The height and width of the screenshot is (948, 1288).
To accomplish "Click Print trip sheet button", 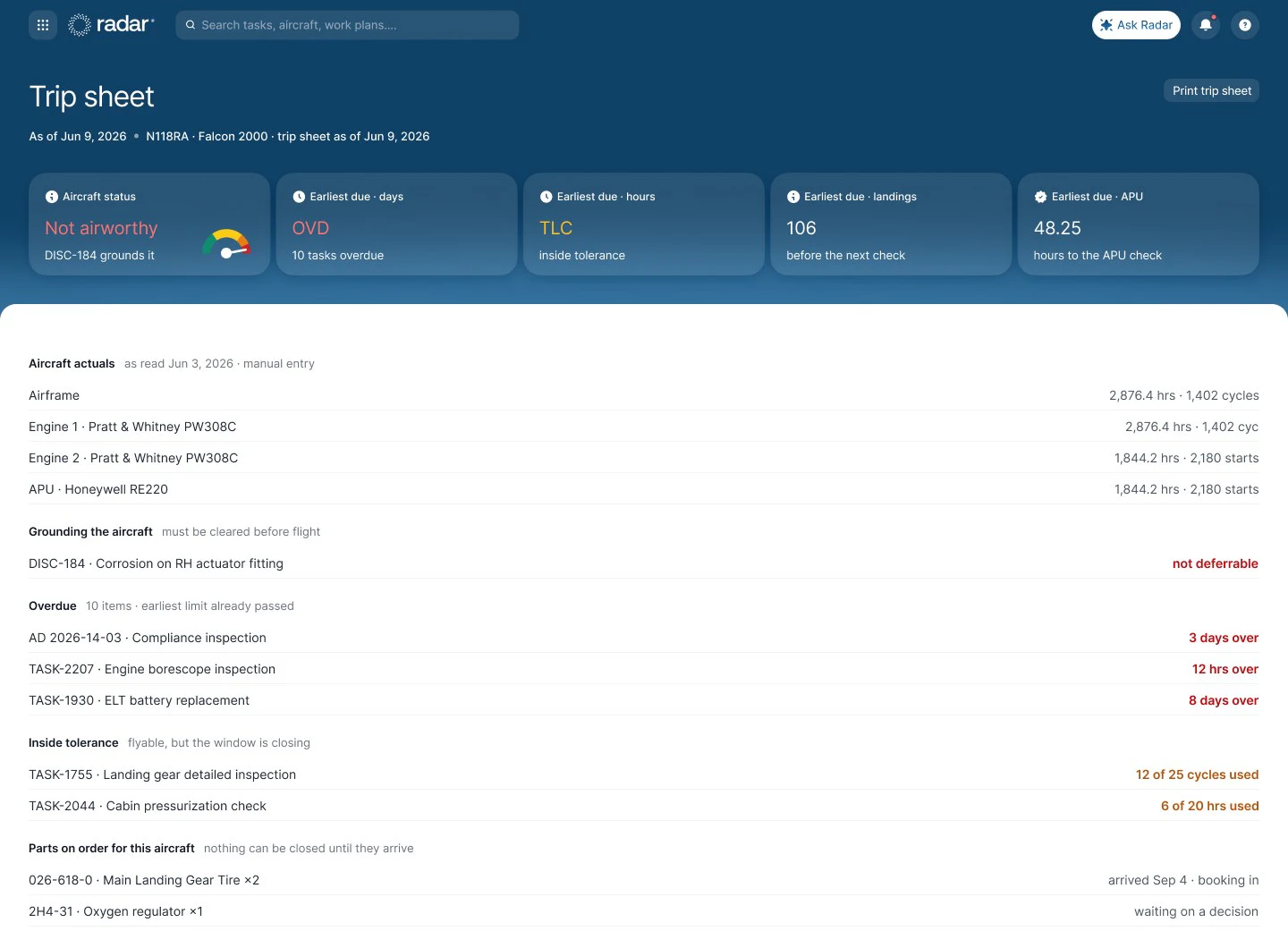I will 1211,90.
